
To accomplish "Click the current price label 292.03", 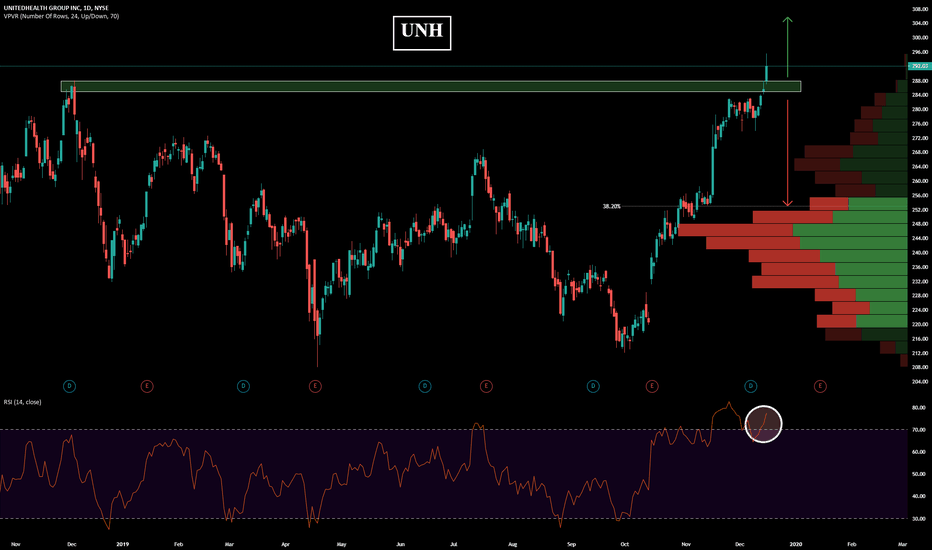I will tap(920, 66).
